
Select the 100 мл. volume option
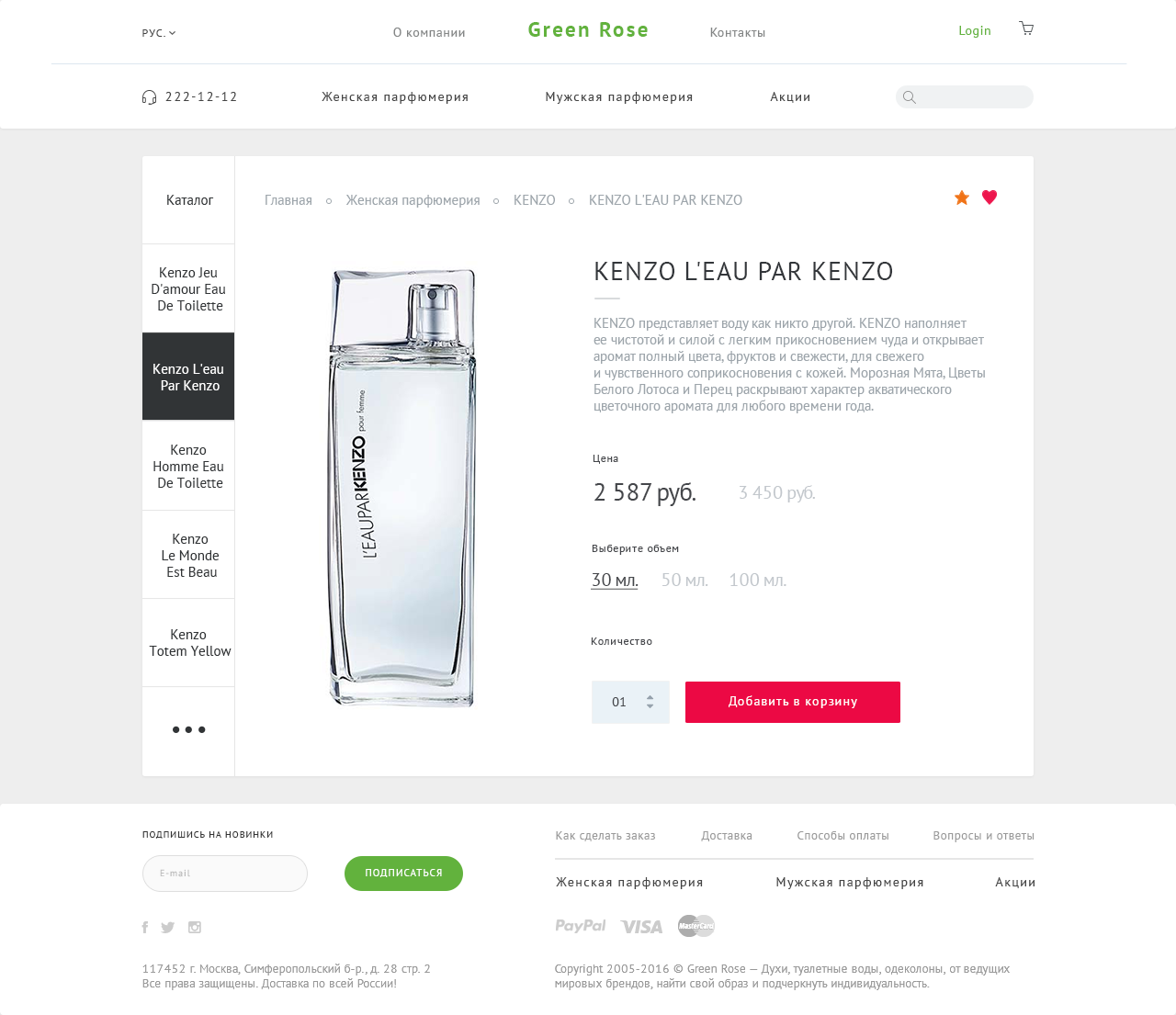[758, 581]
